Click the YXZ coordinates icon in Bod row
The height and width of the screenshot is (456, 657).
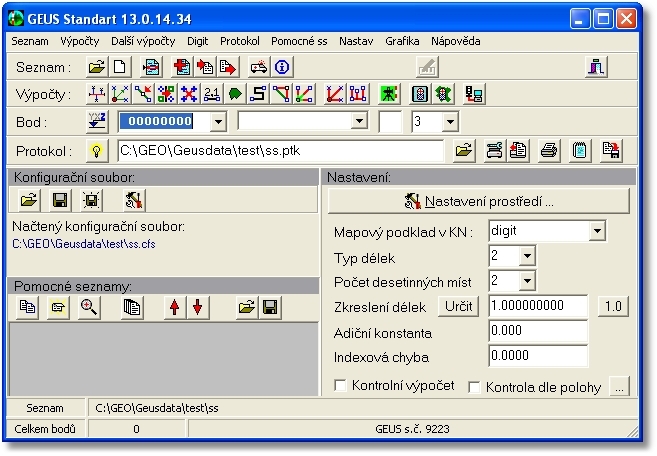coord(97,122)
